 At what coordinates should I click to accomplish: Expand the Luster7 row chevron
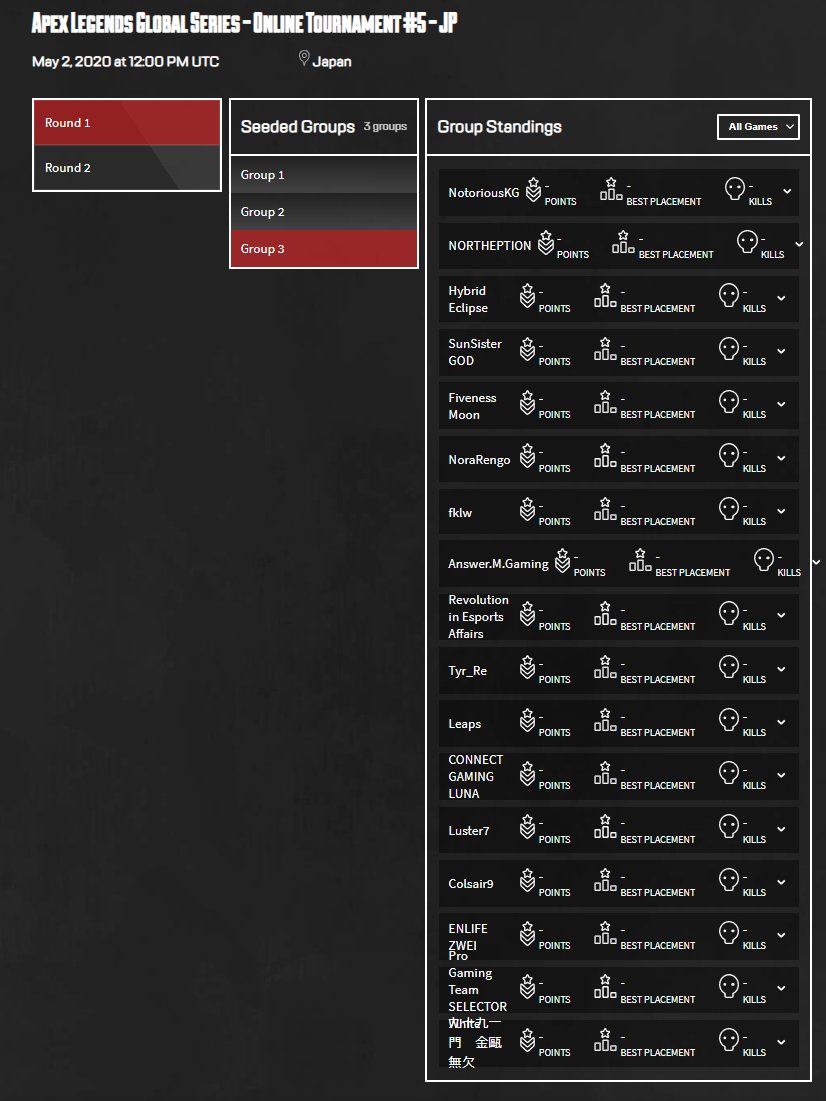click(781, 829)
